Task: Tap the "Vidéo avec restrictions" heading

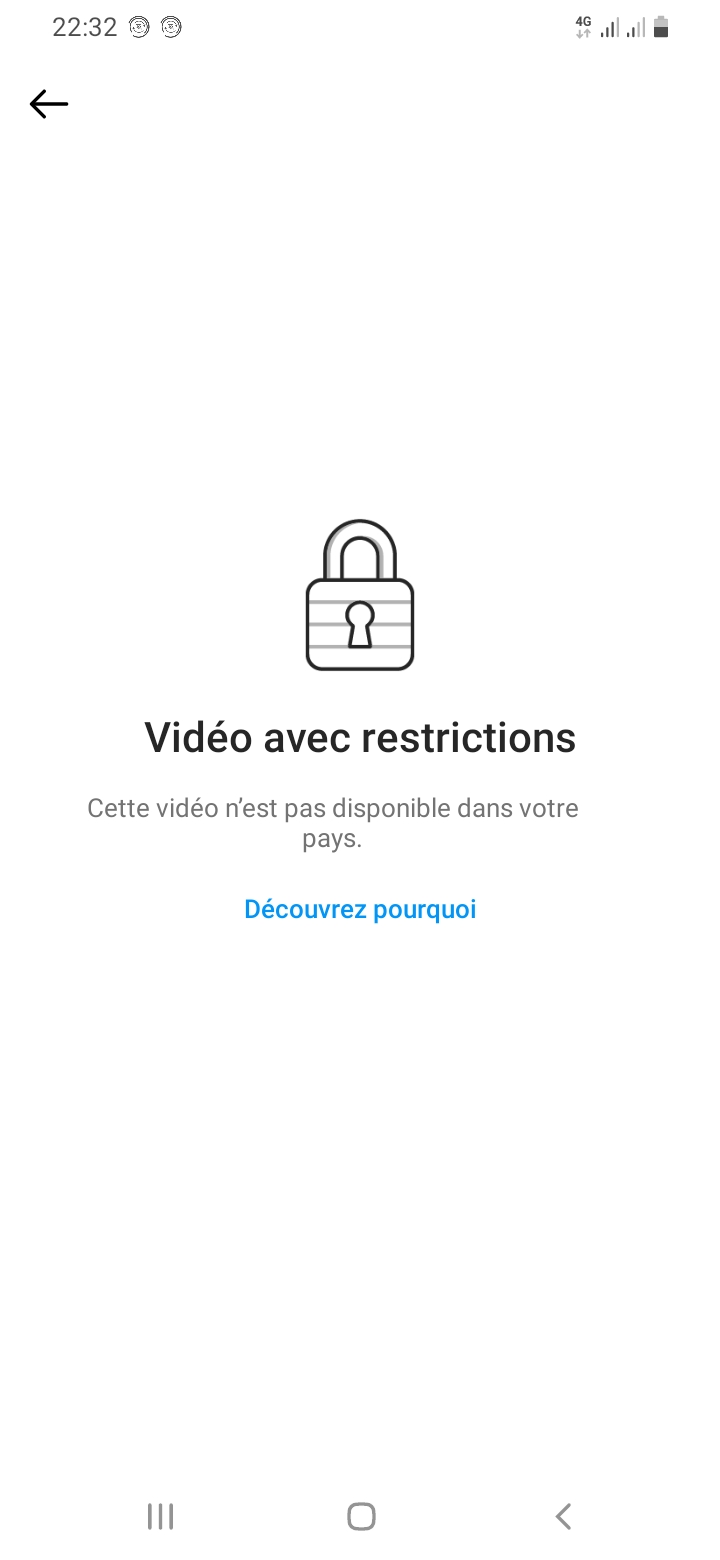Action: pos(360,738)
